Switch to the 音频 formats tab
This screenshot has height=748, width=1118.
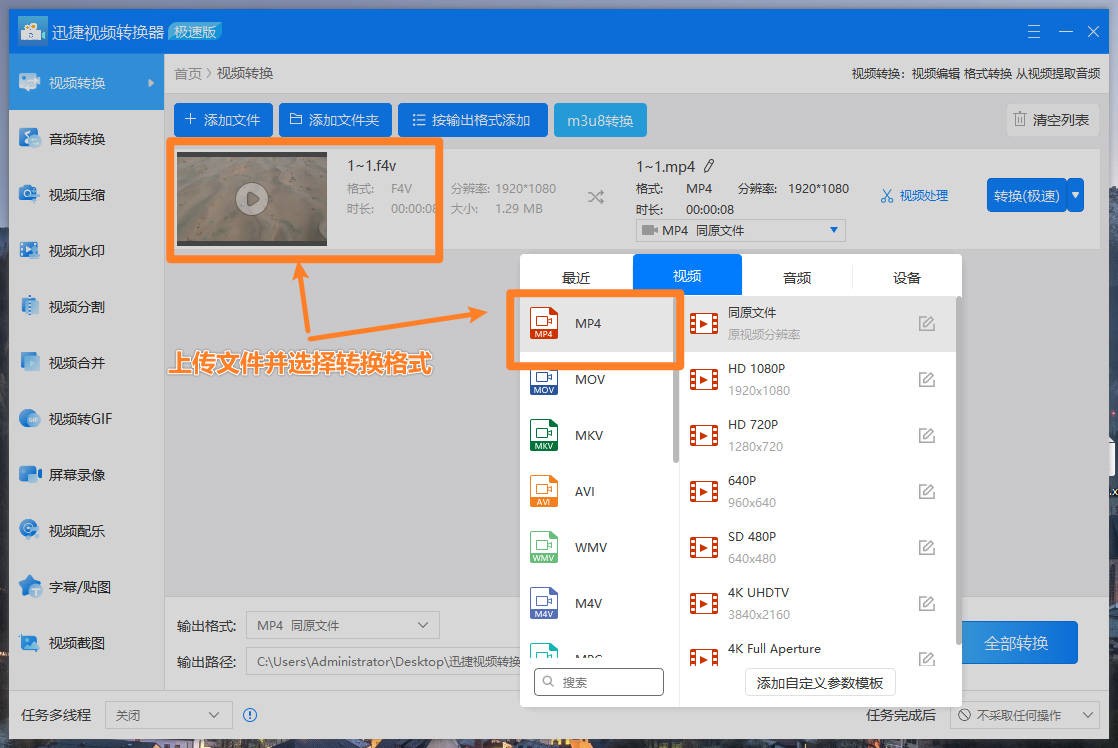[797, 275]
